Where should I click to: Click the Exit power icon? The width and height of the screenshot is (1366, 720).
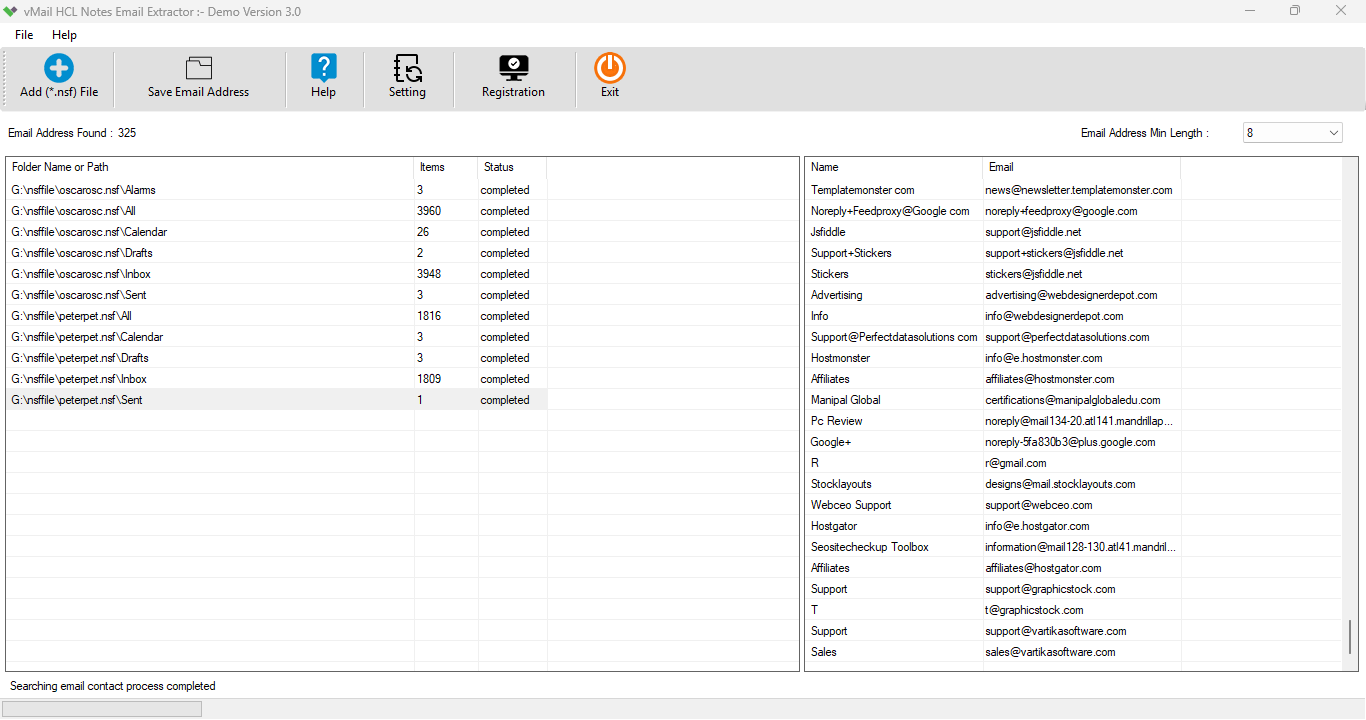coord(610,68)
